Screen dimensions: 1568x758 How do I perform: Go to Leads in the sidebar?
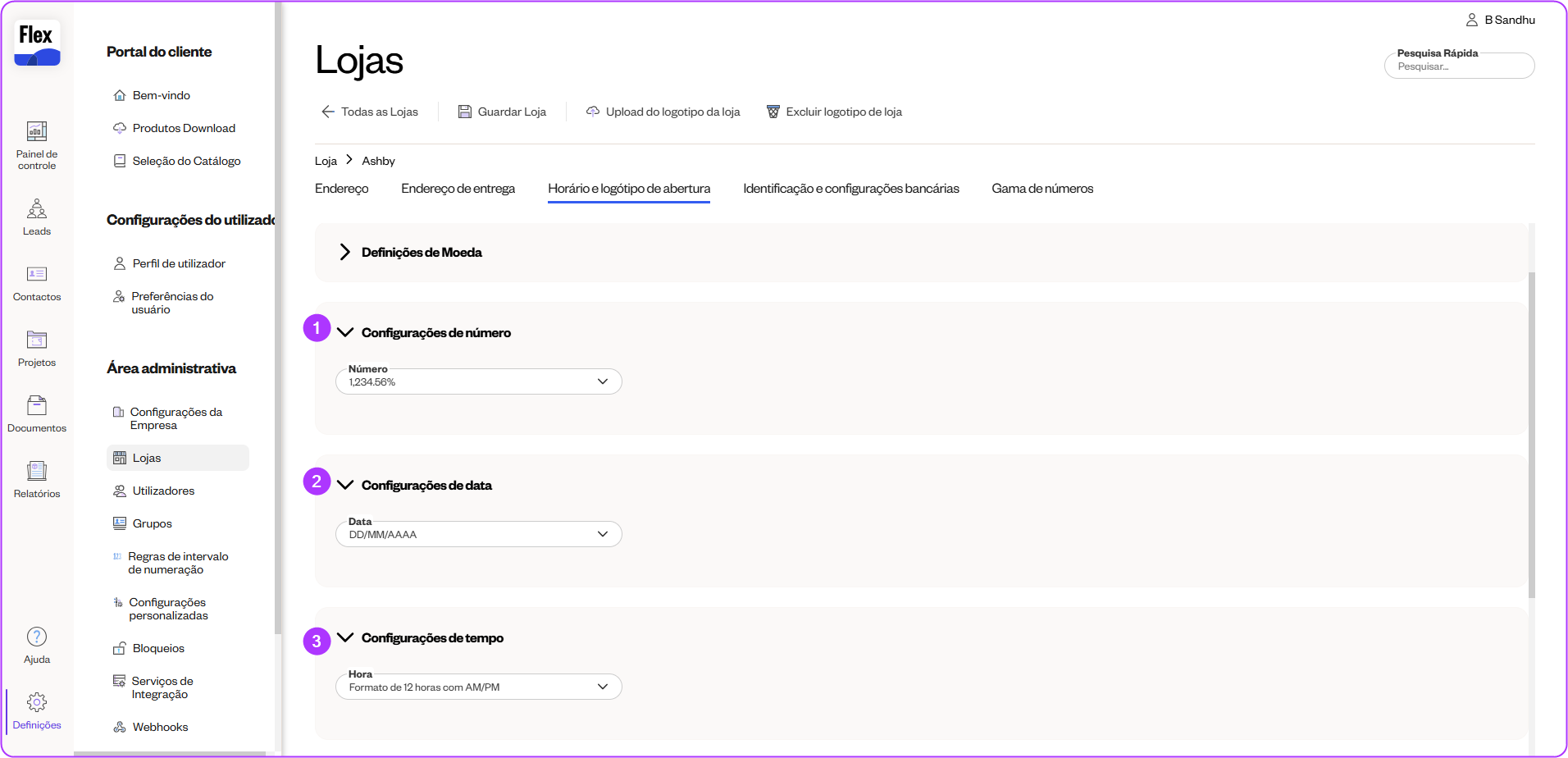pos(37,209)
